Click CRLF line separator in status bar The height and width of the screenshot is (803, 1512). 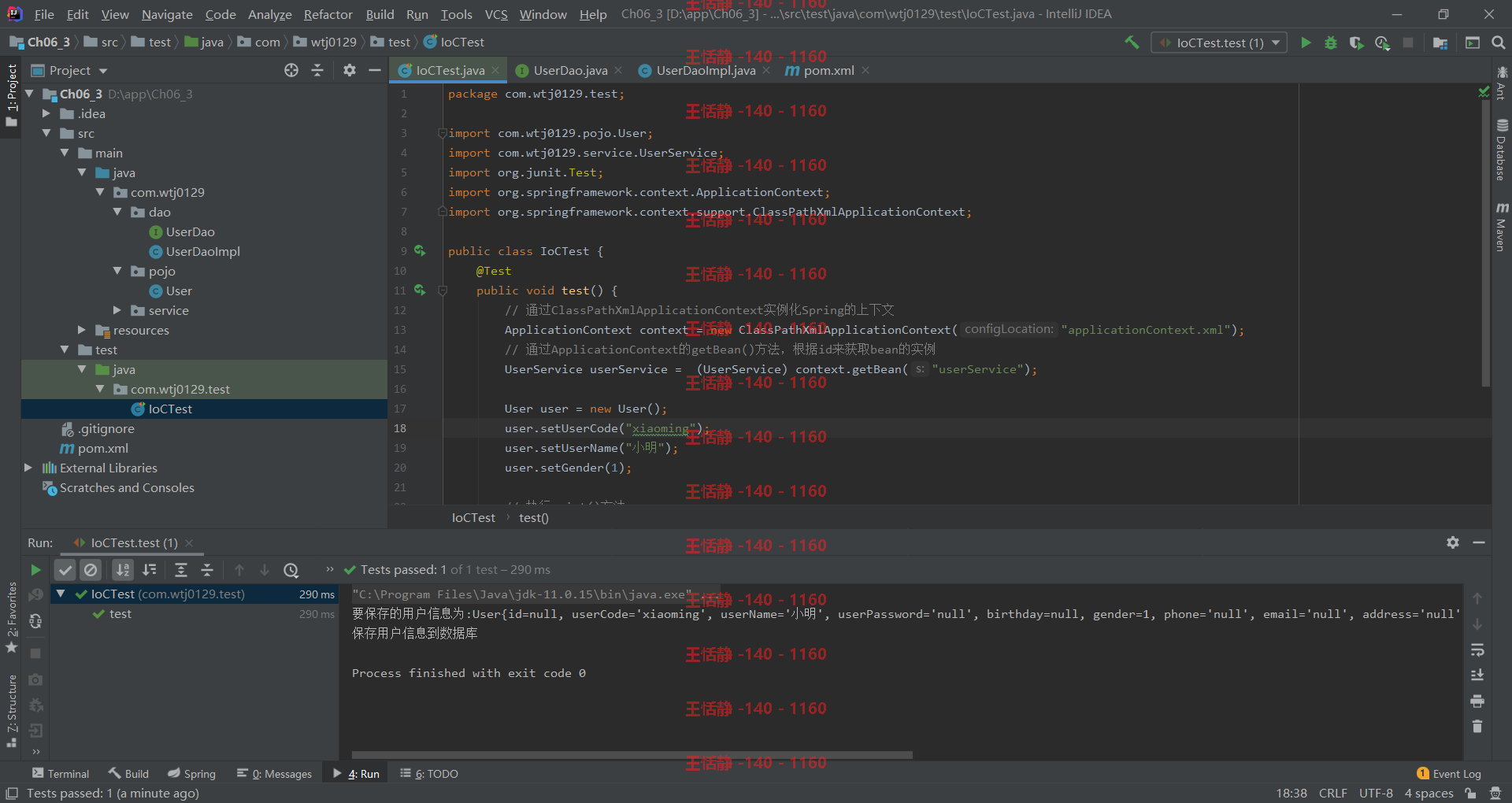[1333, 794]
